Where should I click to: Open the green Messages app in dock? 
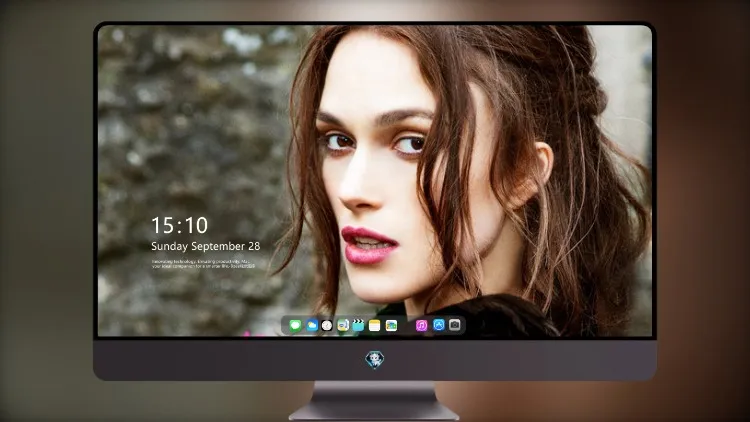(295, 326)
